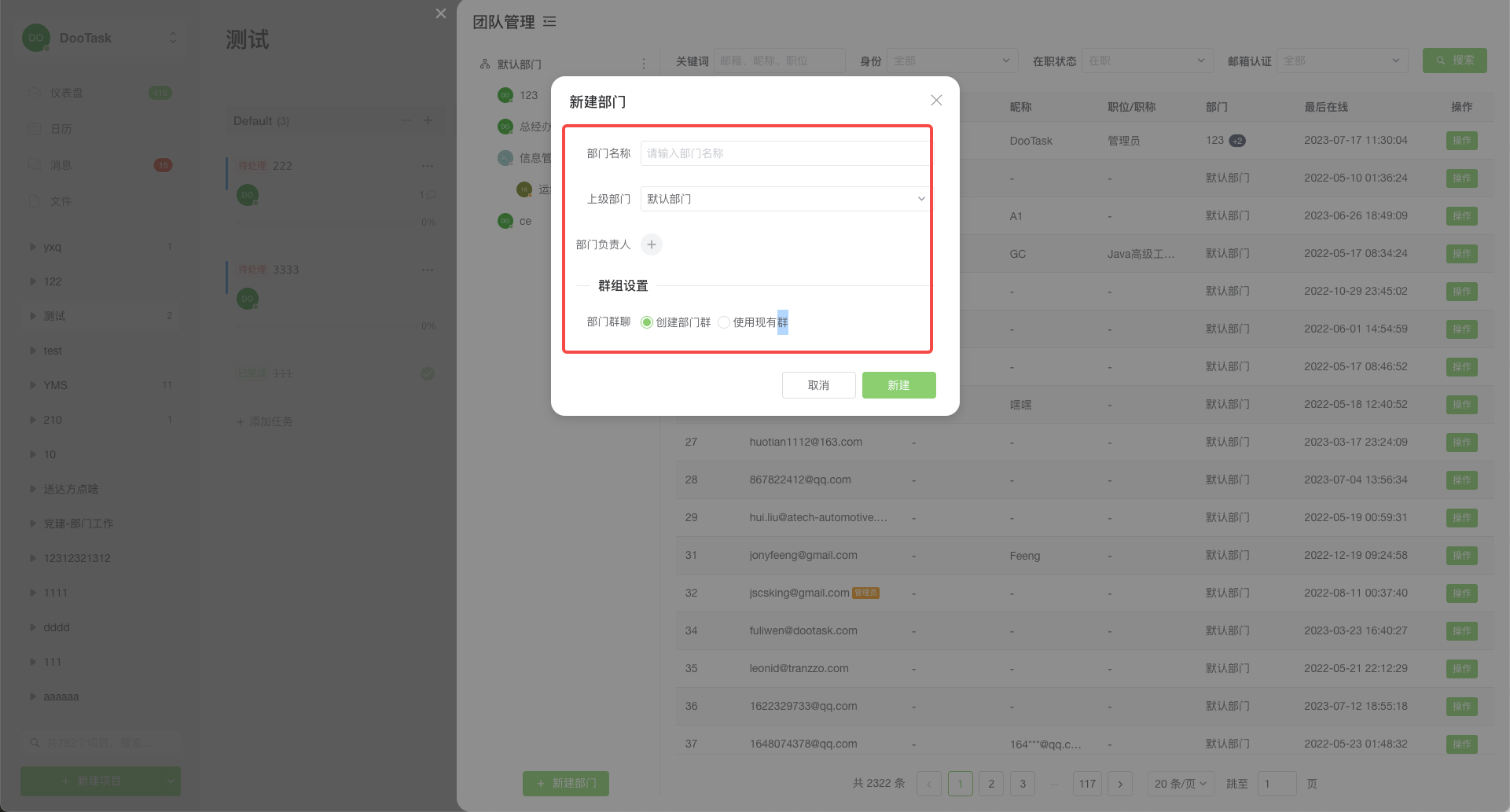Select the 创建部门群 radio option

click(x=647, y=322)
